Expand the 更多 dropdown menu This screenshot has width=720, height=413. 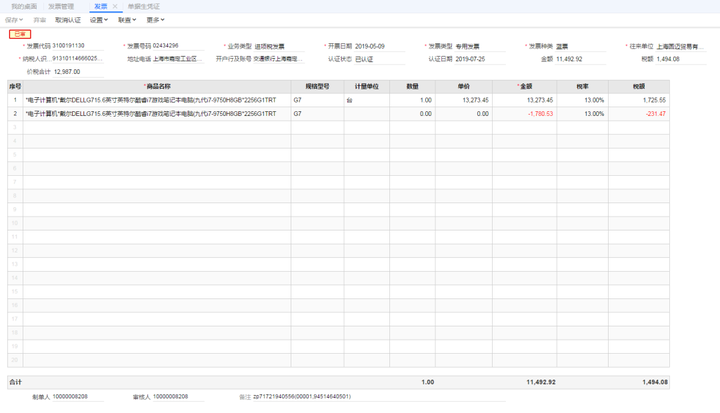pyautogui.click(x=155, y=20)
